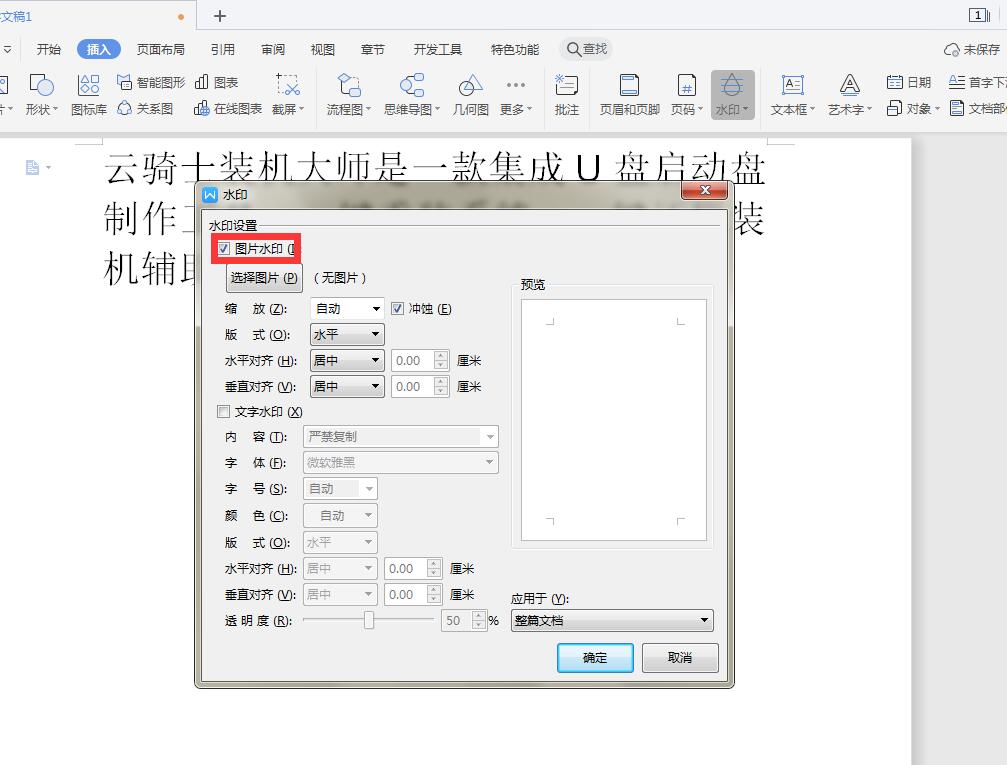Image resolution: width=1007 pixels, height=765 pixels.
Task: Click the transparency value field showing 50
Action: (457, 620)
